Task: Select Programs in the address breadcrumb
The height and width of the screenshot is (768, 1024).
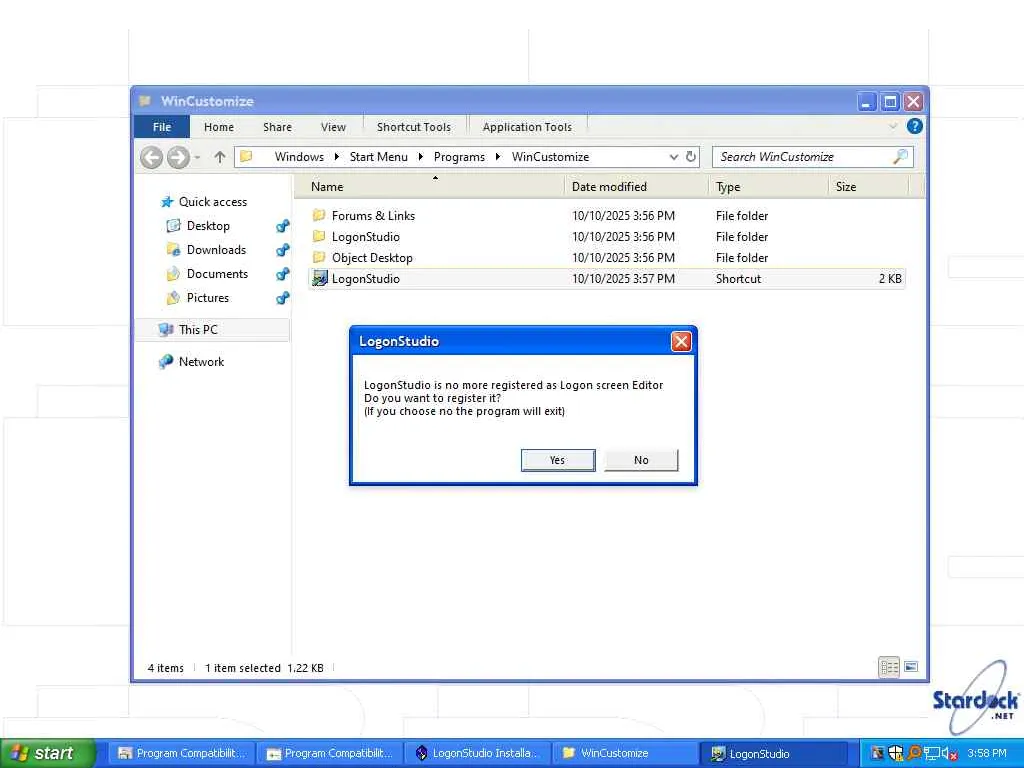Action: [459, 157]
